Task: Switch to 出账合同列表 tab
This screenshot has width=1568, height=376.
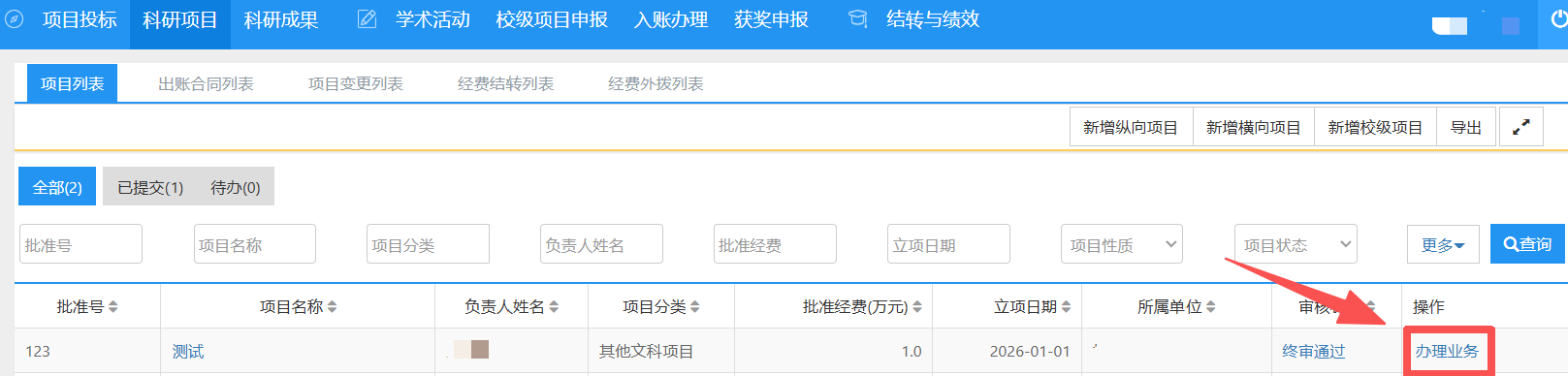Action: click(x=206, y=84)
